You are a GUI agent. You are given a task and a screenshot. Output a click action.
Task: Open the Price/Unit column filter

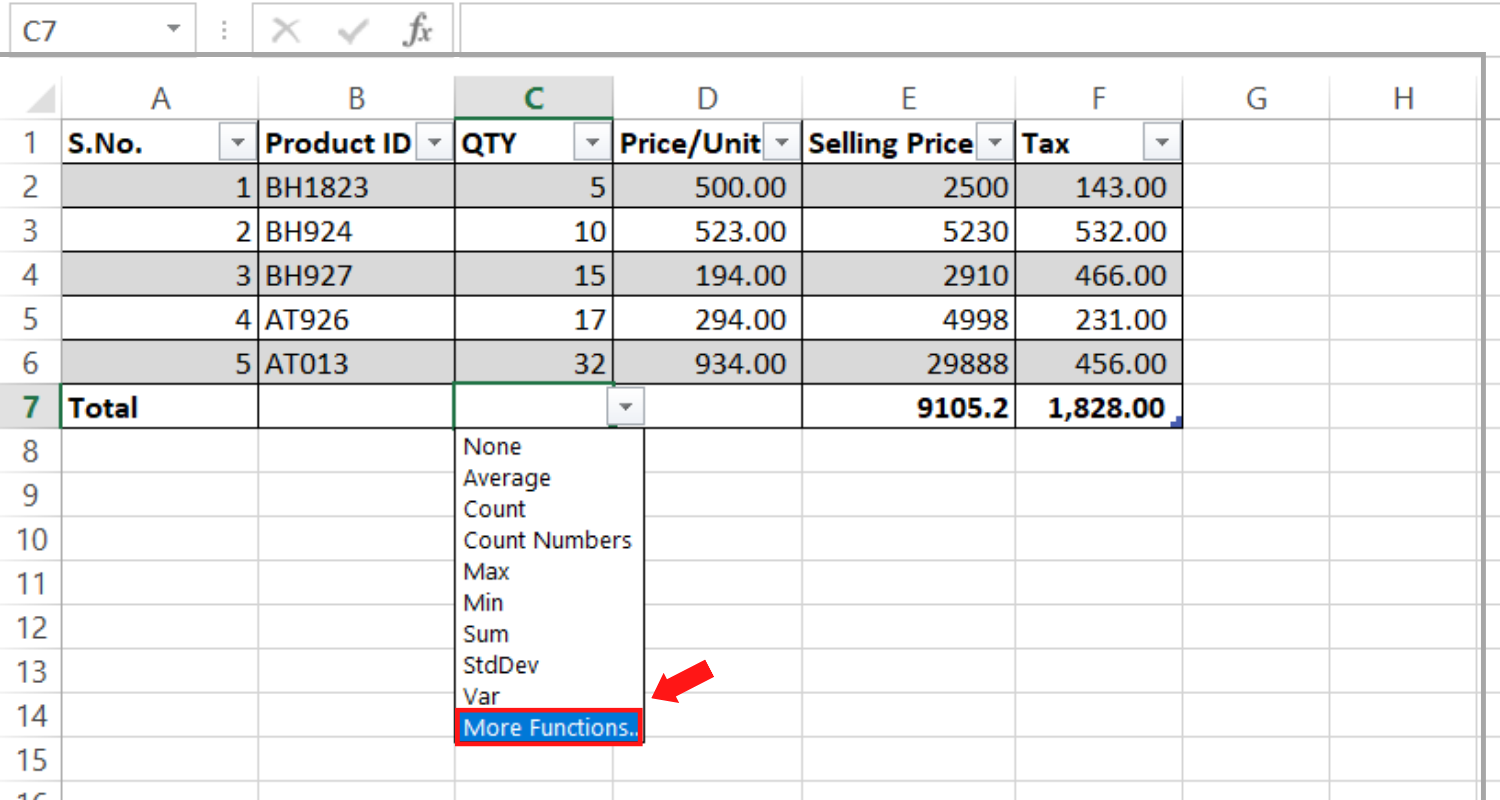(781, 143)
